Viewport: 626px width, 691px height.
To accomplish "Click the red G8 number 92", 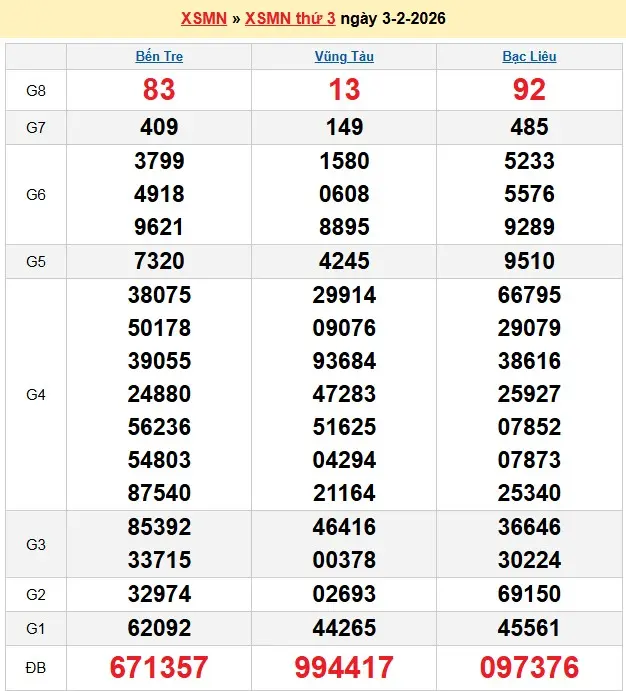I will [x=529, y=90].
